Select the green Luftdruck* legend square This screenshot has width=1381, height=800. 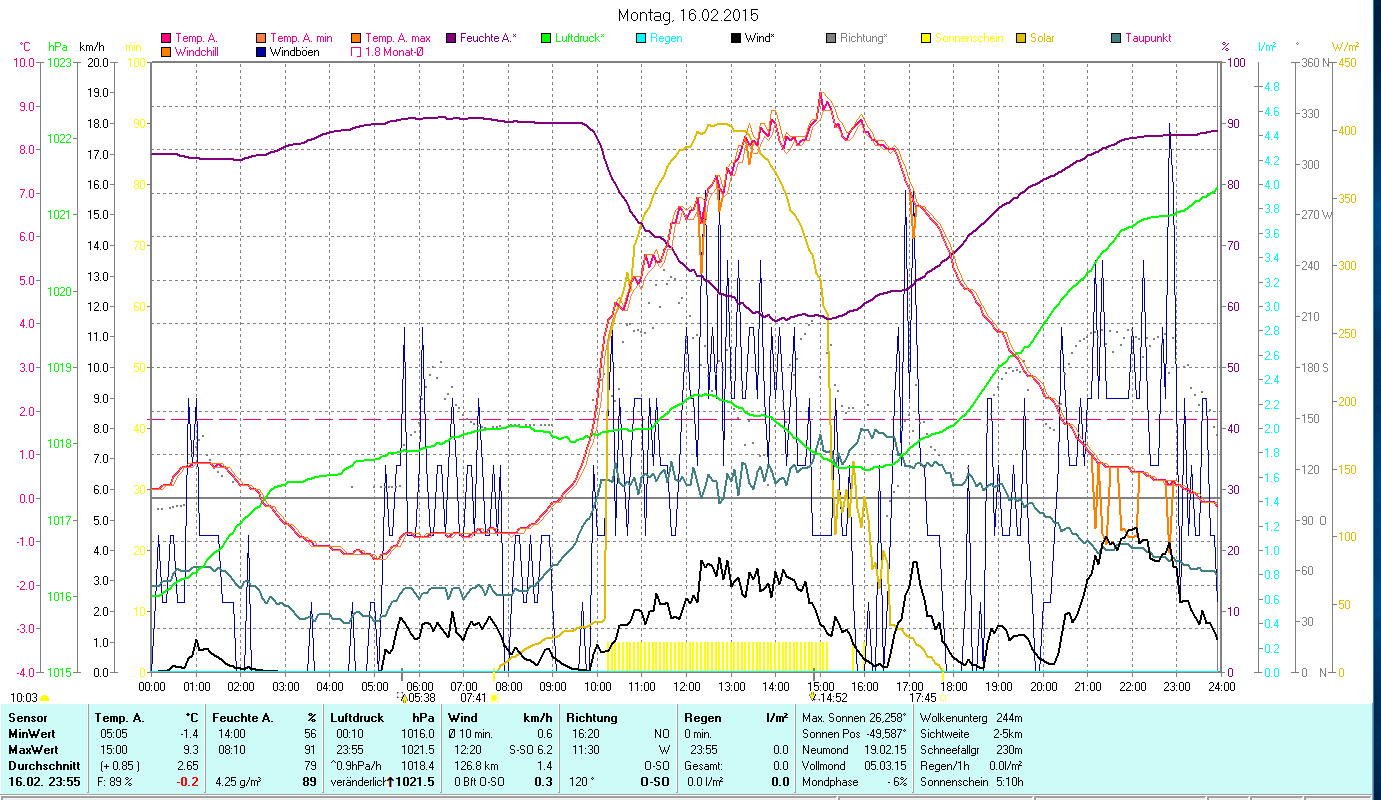point(545,38)
